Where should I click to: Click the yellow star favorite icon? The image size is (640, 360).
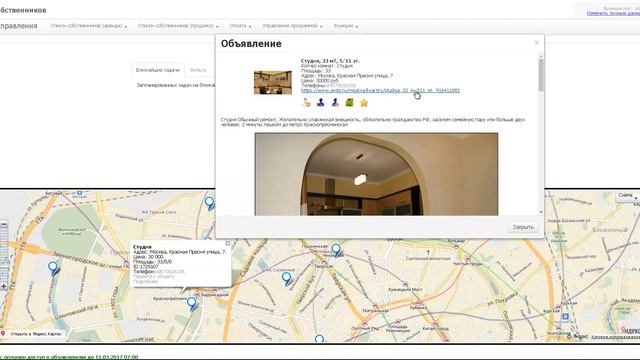[x=364, y=102]
